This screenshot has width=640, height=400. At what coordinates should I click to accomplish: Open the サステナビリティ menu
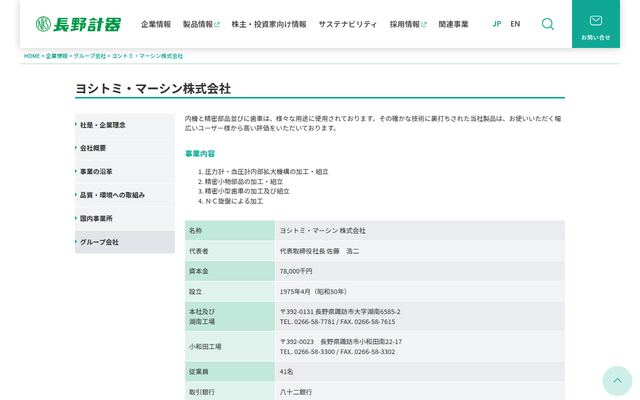click(x=348, y=24)
